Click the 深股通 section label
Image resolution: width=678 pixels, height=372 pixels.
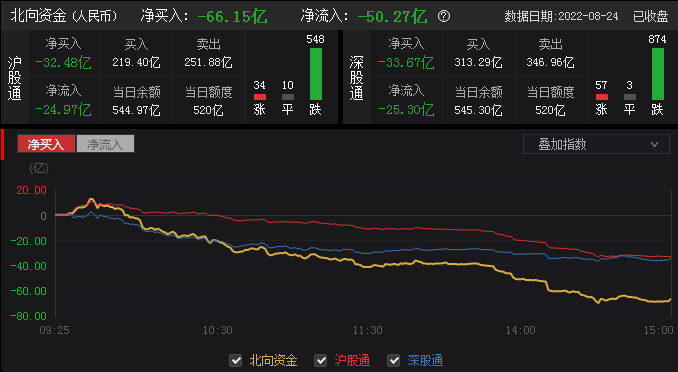click(356, 78)
